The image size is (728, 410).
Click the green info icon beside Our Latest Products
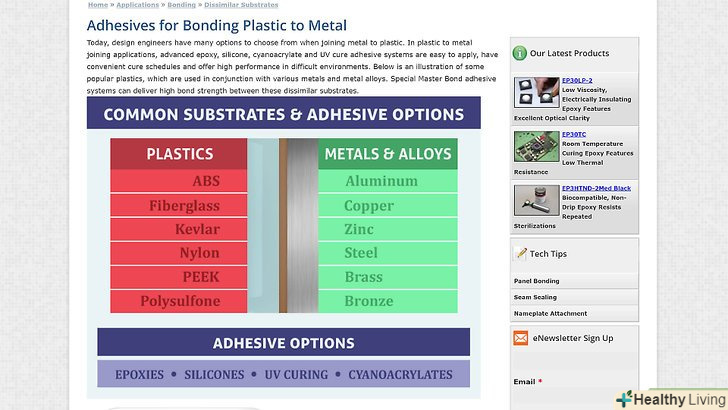[x=519, y=53]
